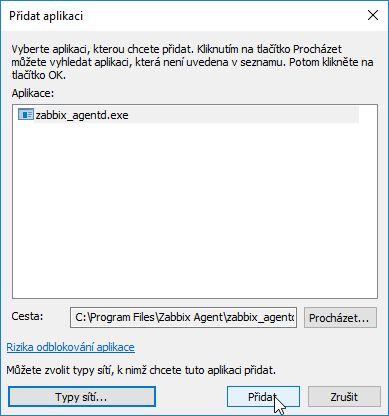Screen dimensions: 389x416
Task: Click into the Cesta path field
Action: tap(183, 317)
